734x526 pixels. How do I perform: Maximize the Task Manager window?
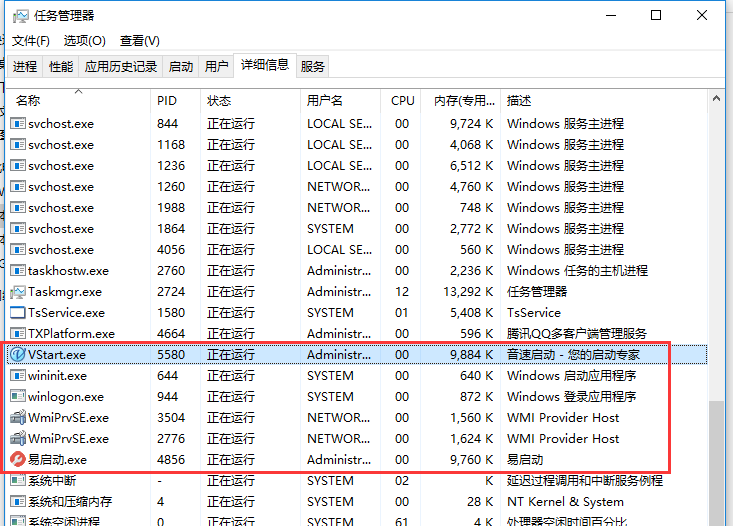(x=656, y=15)
